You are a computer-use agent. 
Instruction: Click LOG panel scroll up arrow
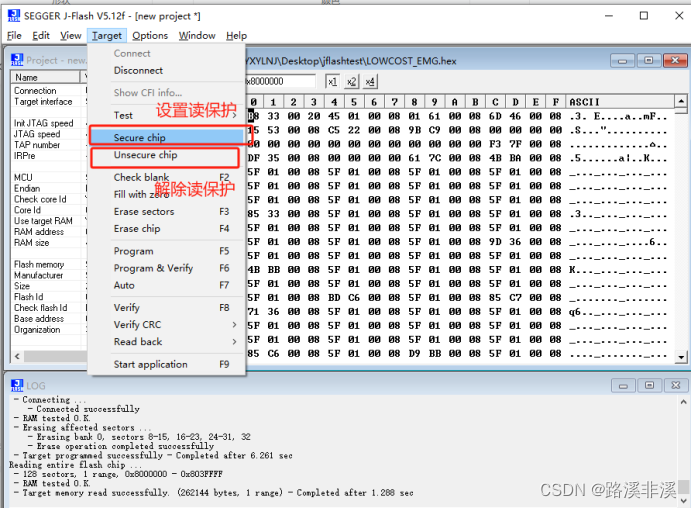[683, 402]
